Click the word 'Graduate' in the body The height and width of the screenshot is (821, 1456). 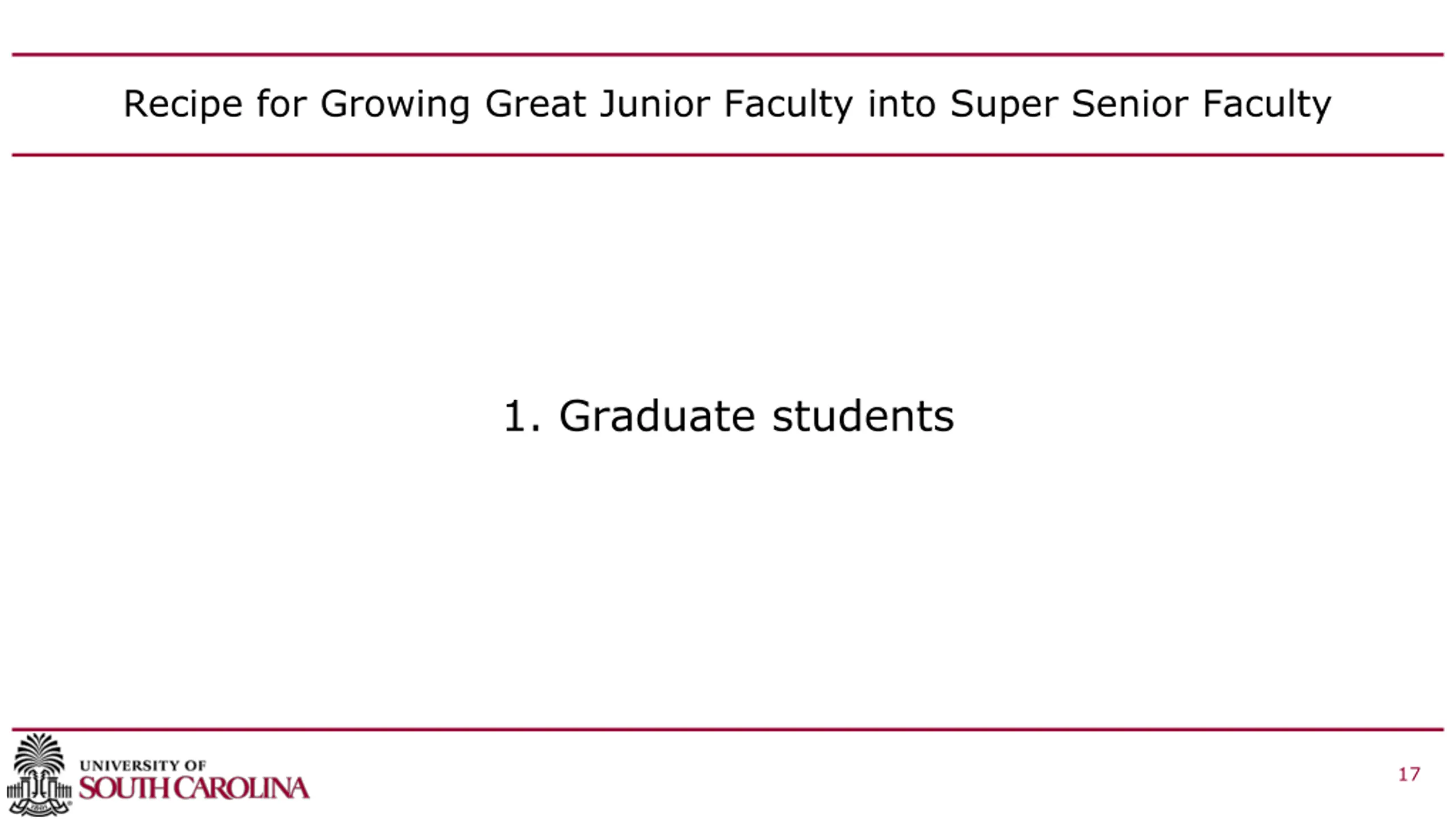pyautogui.click(x=657, y=416)
